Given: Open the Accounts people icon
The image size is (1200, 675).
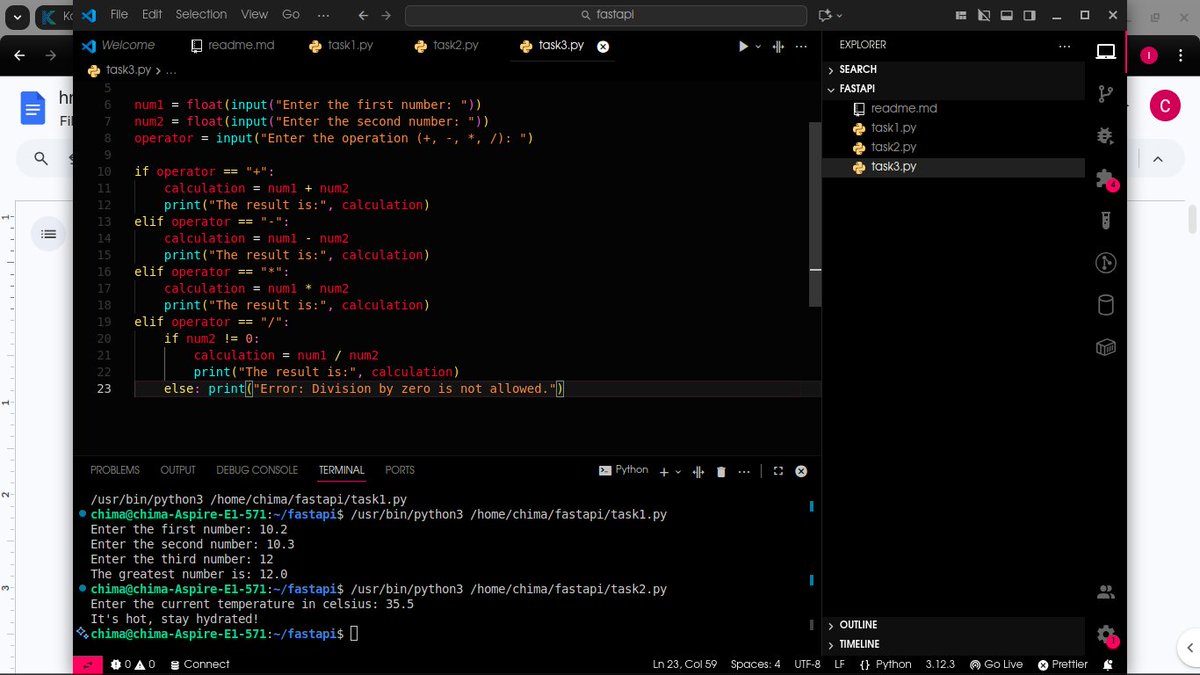Looking at the screenshot, I should [1105, 592].
